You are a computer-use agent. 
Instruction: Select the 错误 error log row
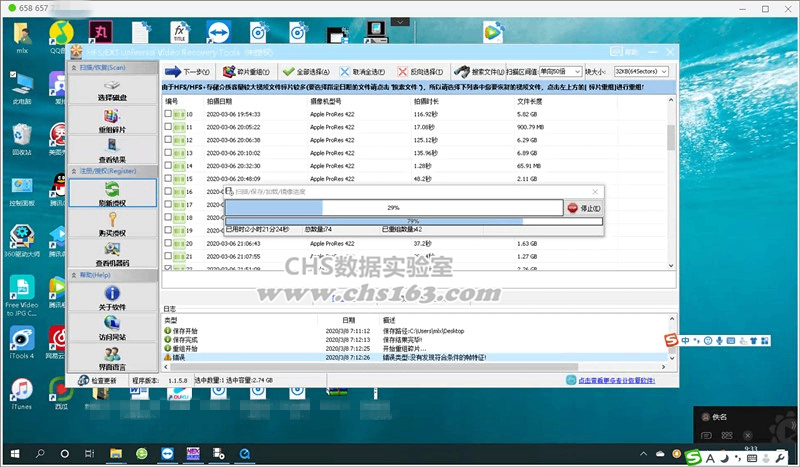point(415,357)
